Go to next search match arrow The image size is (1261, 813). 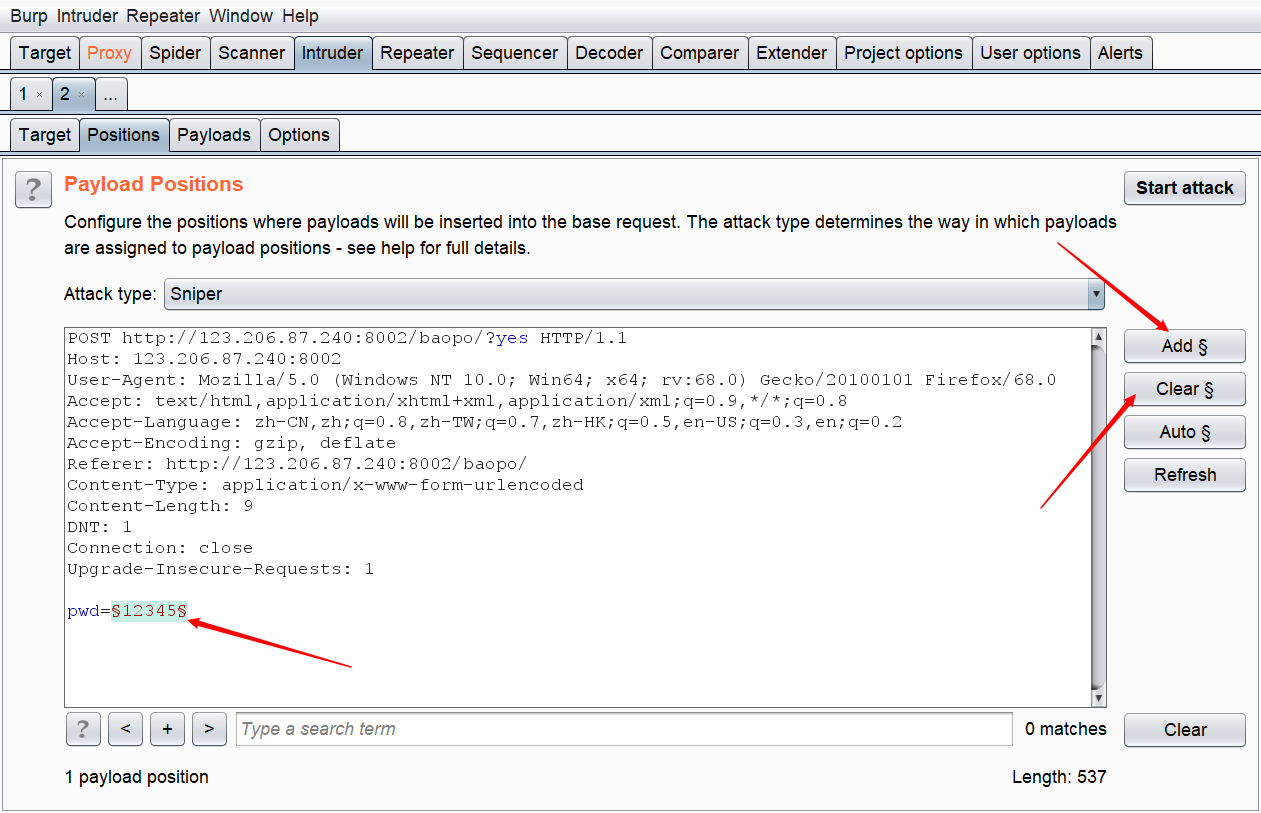(208, 729)
